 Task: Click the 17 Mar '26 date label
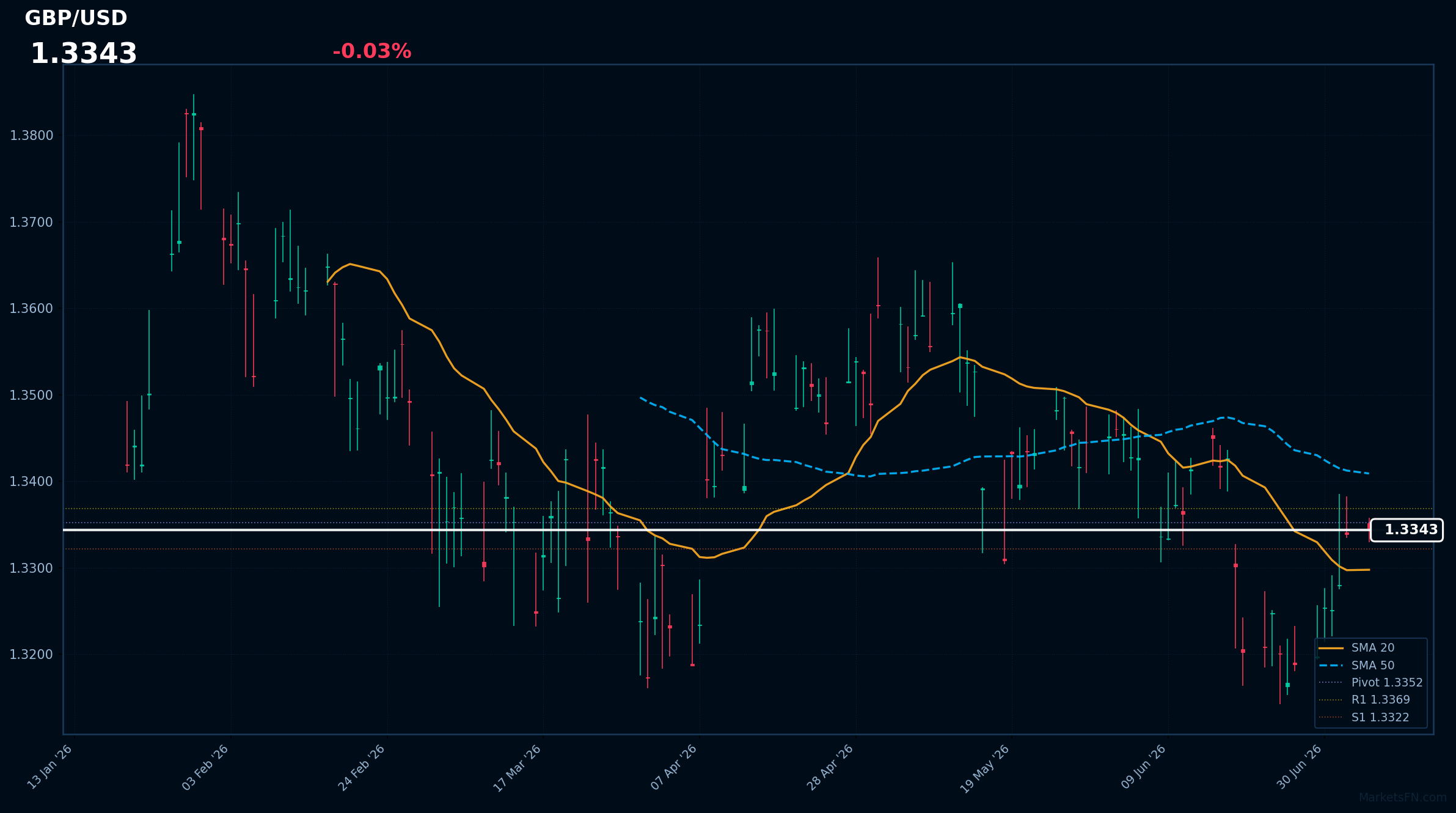(518, 768)
